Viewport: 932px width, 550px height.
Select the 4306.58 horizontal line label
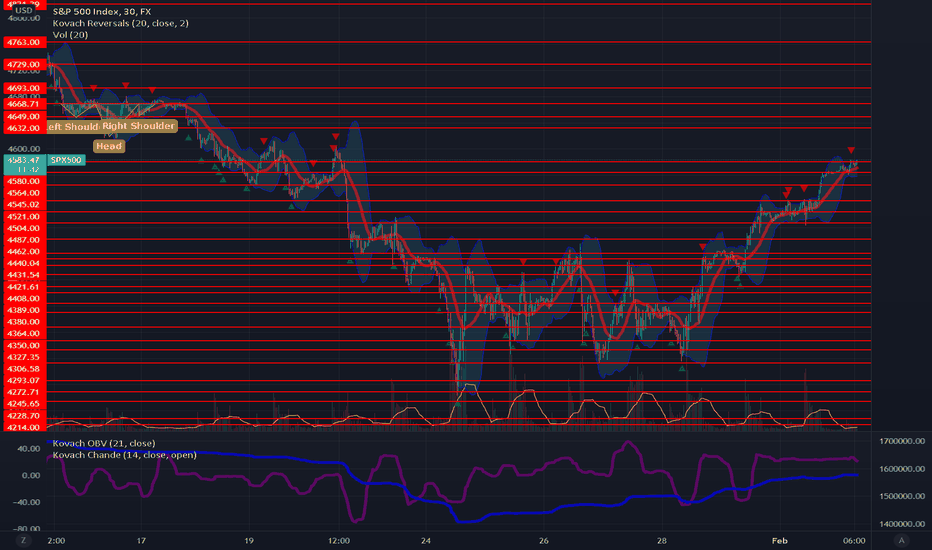coord(24,369)
